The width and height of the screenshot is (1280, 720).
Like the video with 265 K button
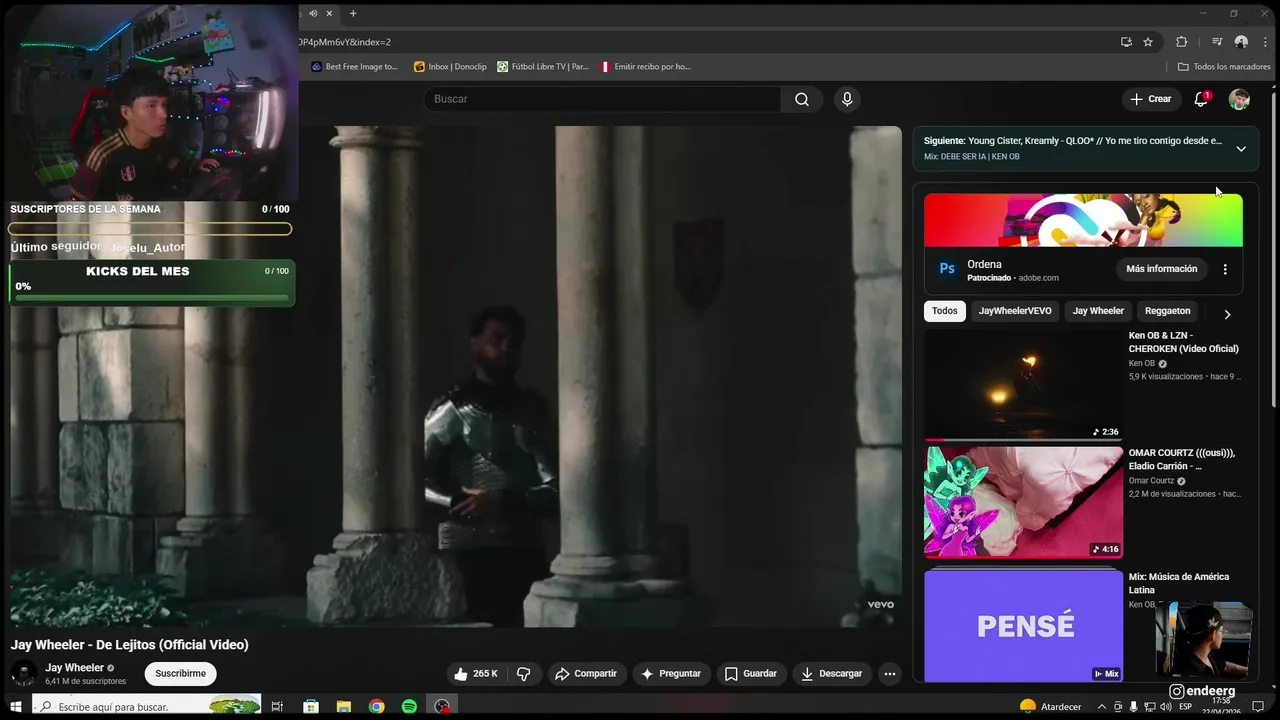click(x=475, y=674)
